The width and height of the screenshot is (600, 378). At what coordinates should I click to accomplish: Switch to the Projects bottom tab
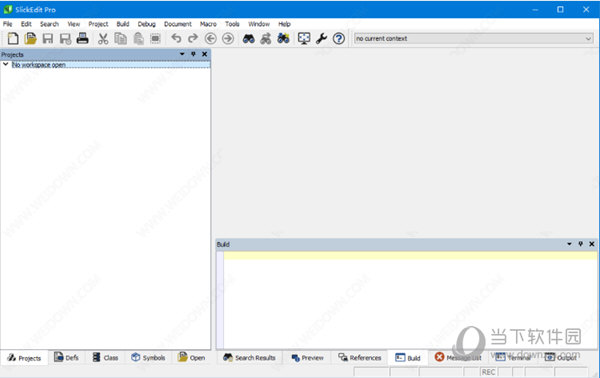(x=24, y=358)
